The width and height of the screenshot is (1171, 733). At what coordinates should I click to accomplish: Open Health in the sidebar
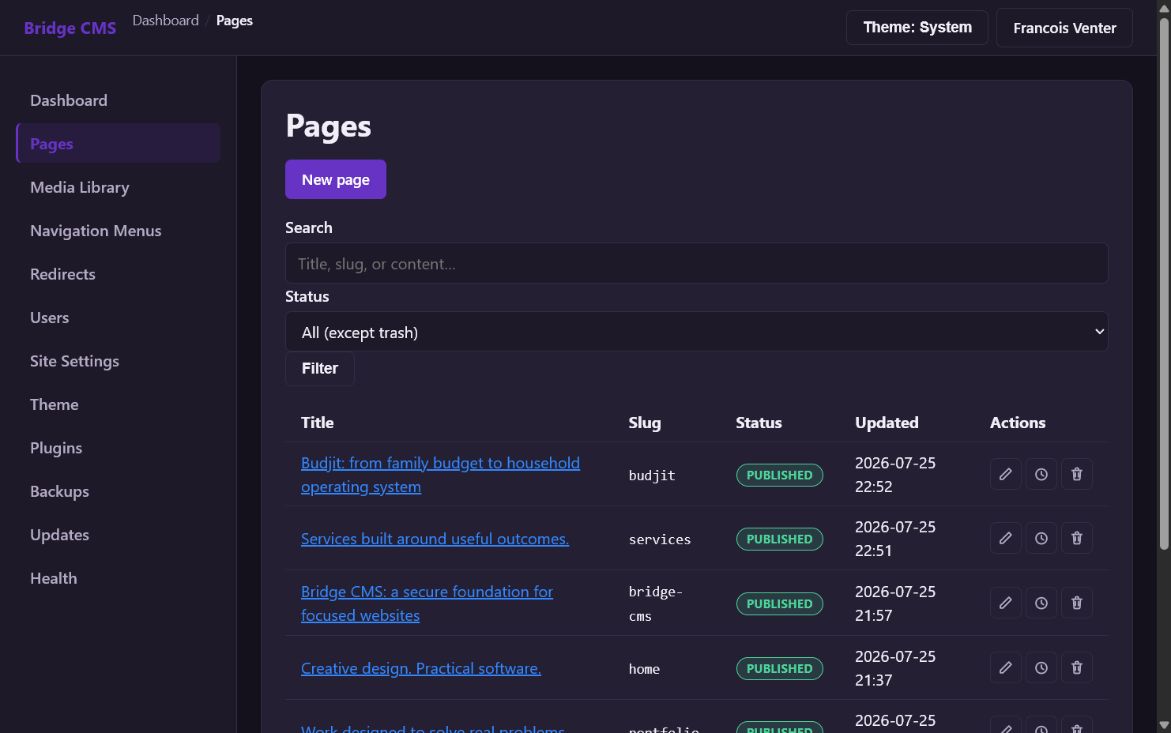click(x=117, y=577)
